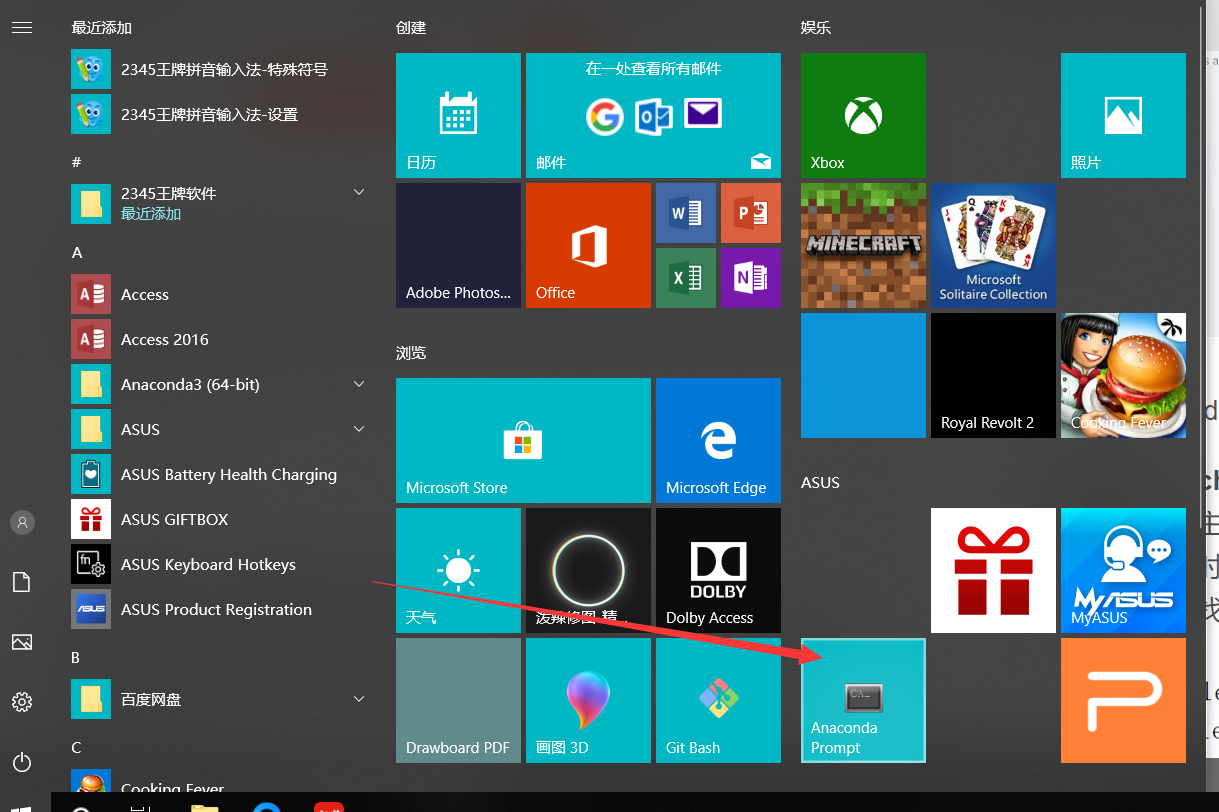Open the Xbox tile
The image size is (1219, 812).
point(863,115)
